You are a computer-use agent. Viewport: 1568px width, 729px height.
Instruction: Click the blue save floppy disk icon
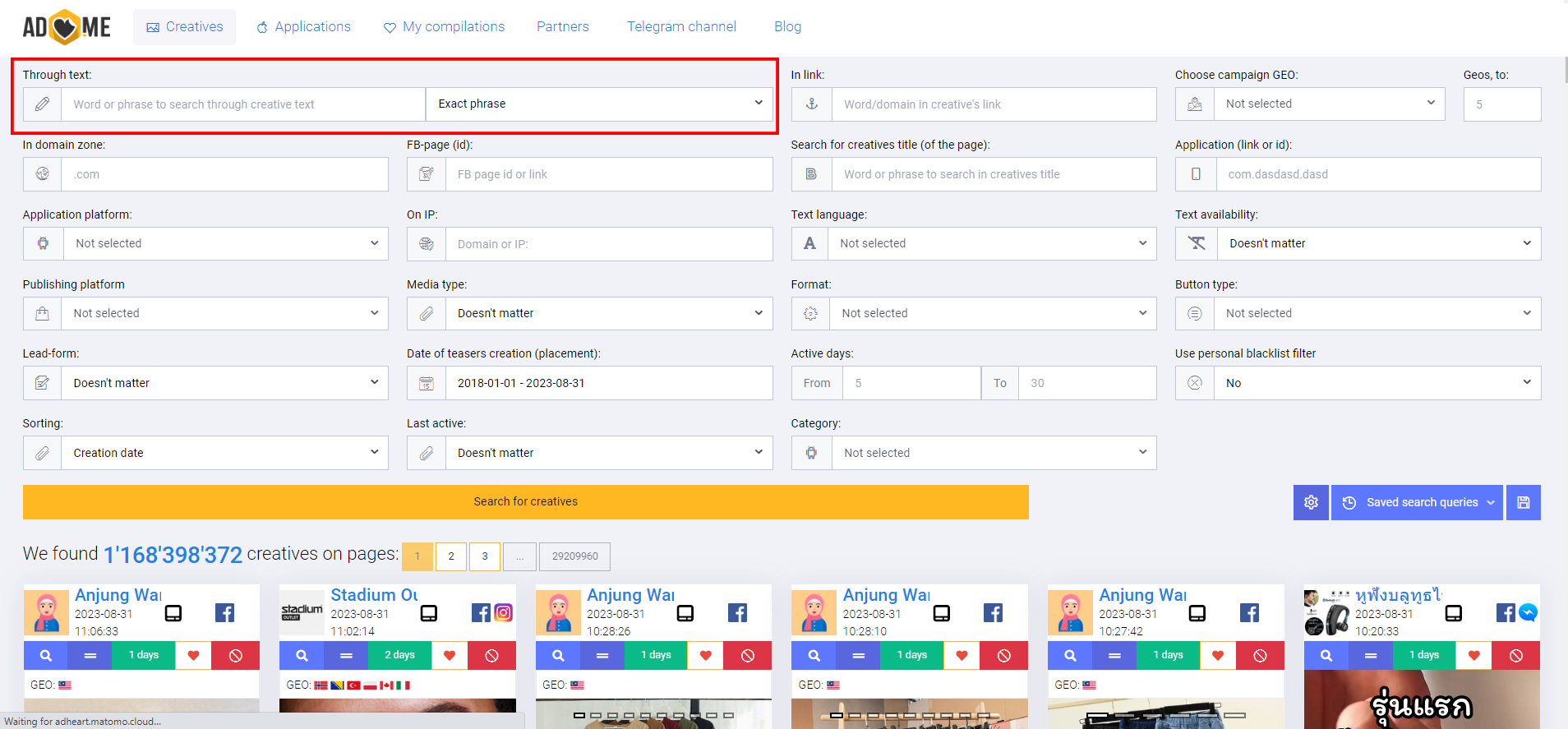pos(1523,502)
